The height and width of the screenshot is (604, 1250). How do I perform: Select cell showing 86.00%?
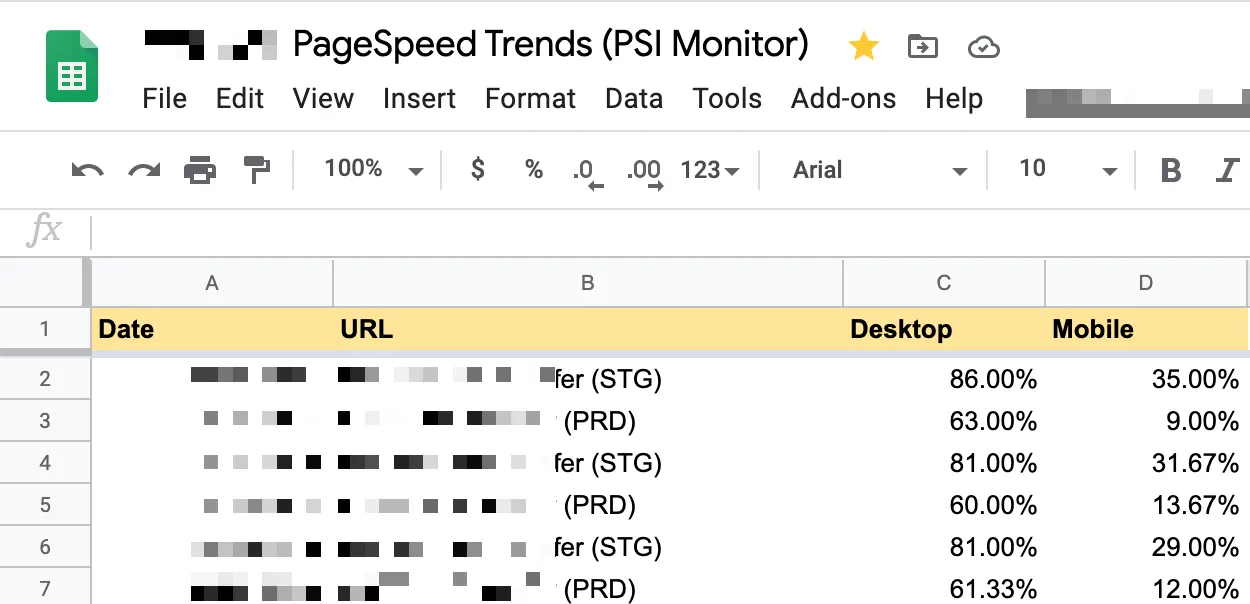(944, 379)
